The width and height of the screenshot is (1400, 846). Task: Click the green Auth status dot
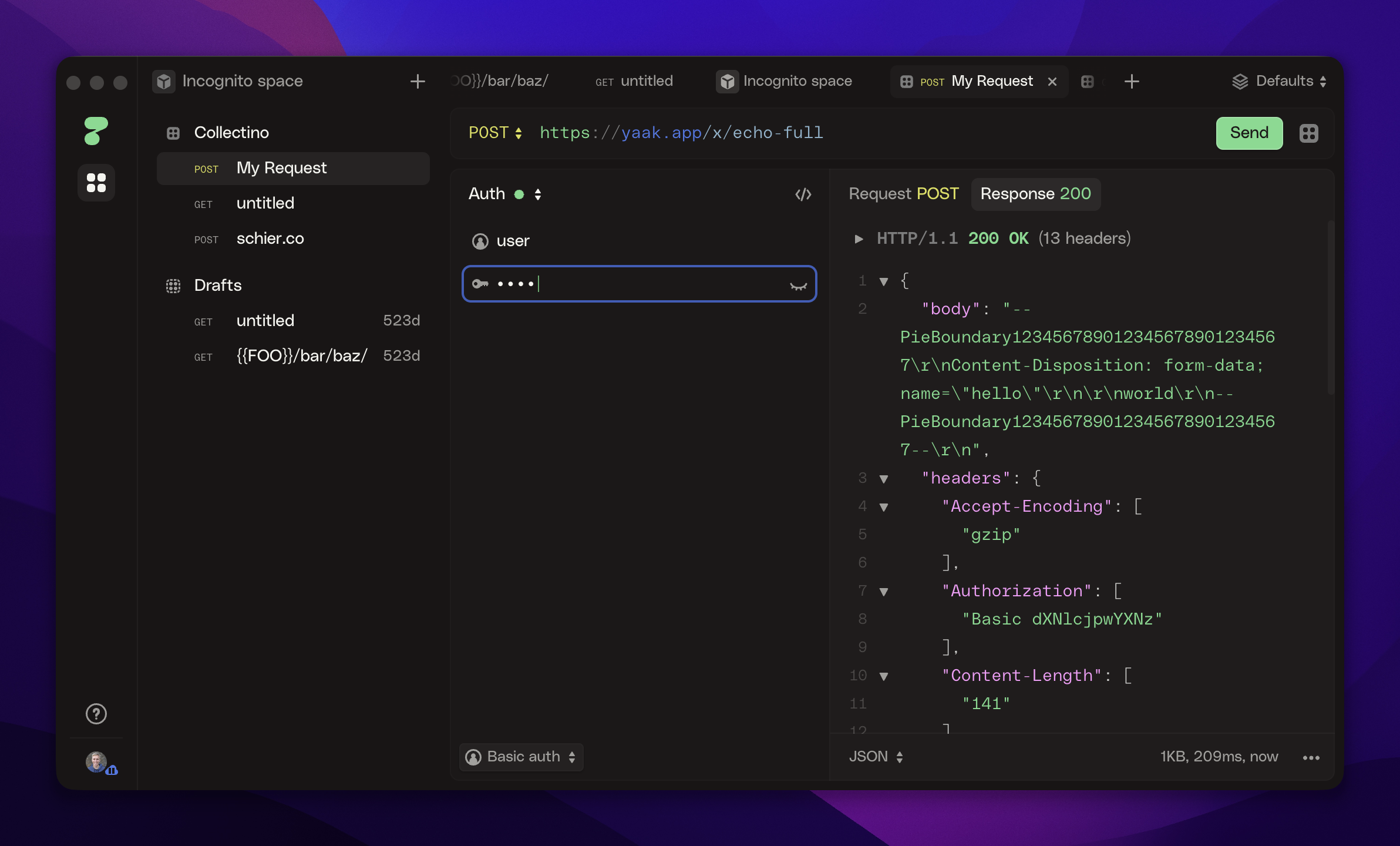point(519,194)
